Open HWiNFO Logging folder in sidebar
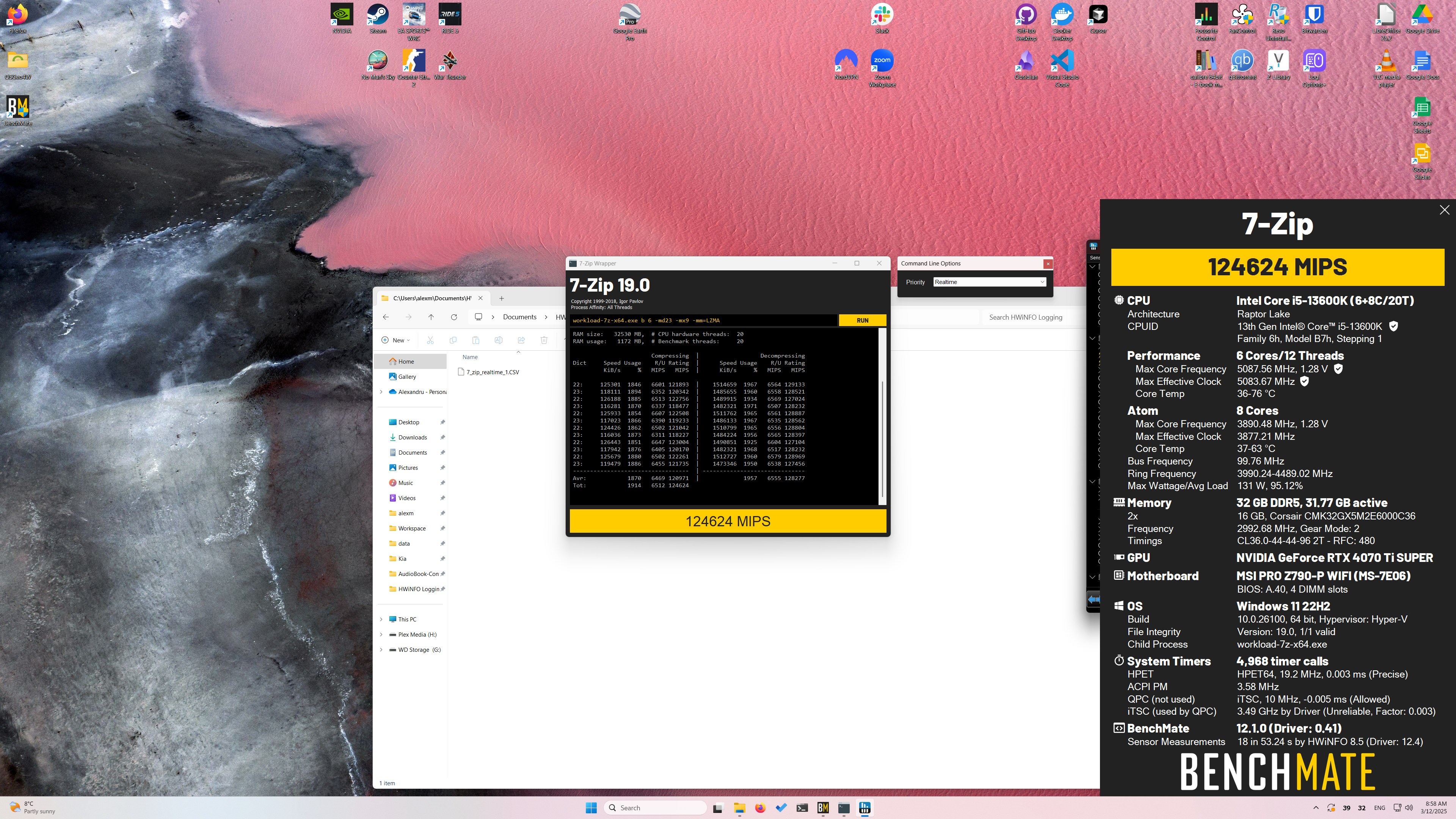1456x819 pixels. tap(410, 589)
